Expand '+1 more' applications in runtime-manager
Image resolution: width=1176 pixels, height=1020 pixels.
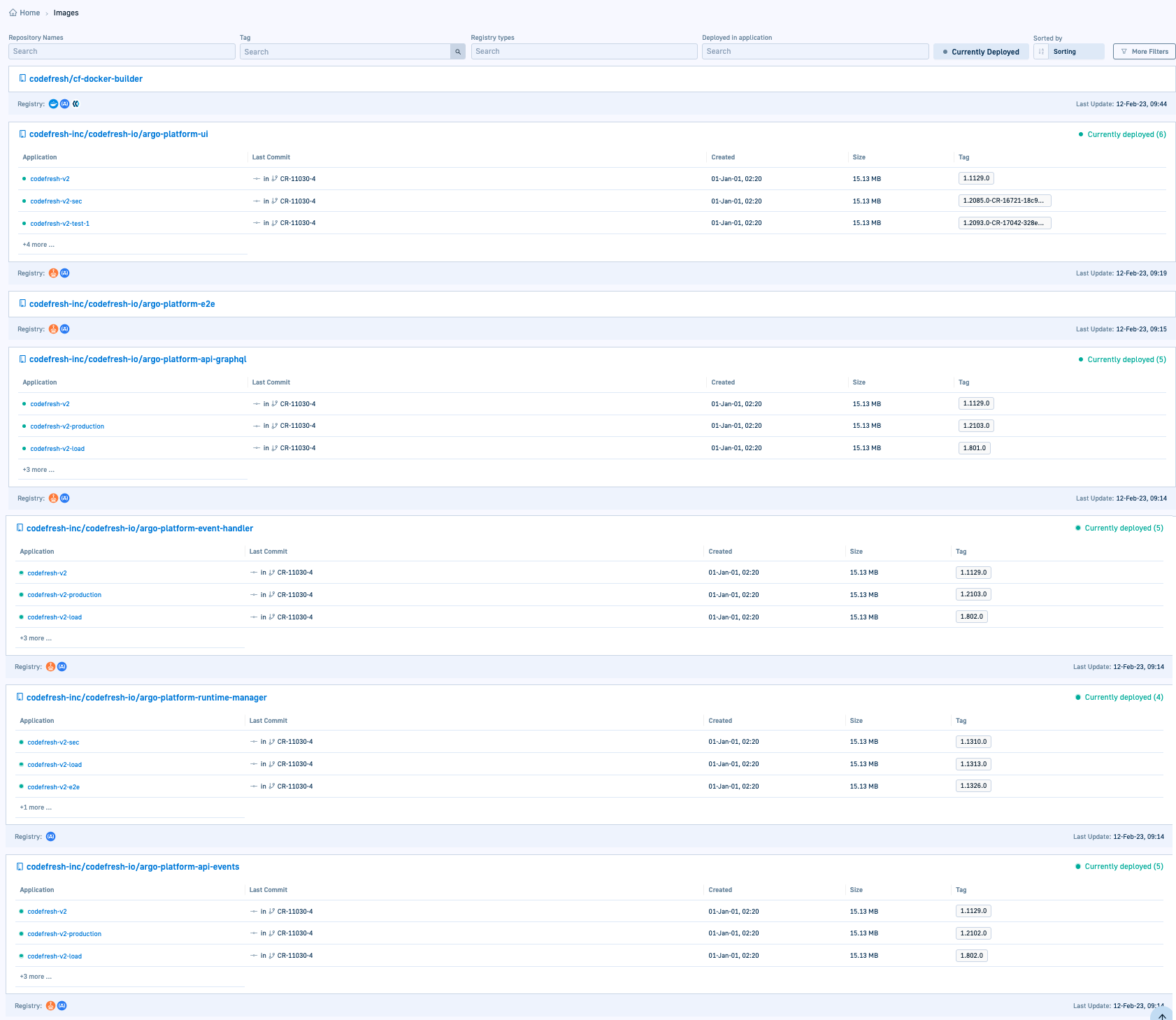(x=36, y=807)
